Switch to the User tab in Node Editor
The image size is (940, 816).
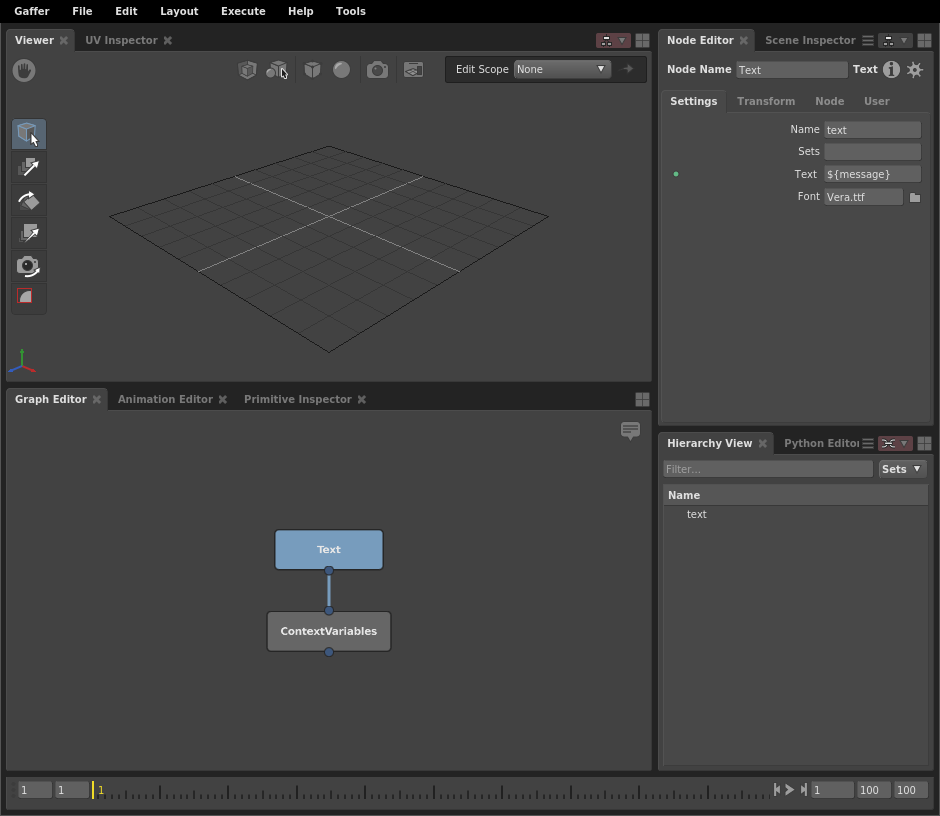(x=876, y=101)
